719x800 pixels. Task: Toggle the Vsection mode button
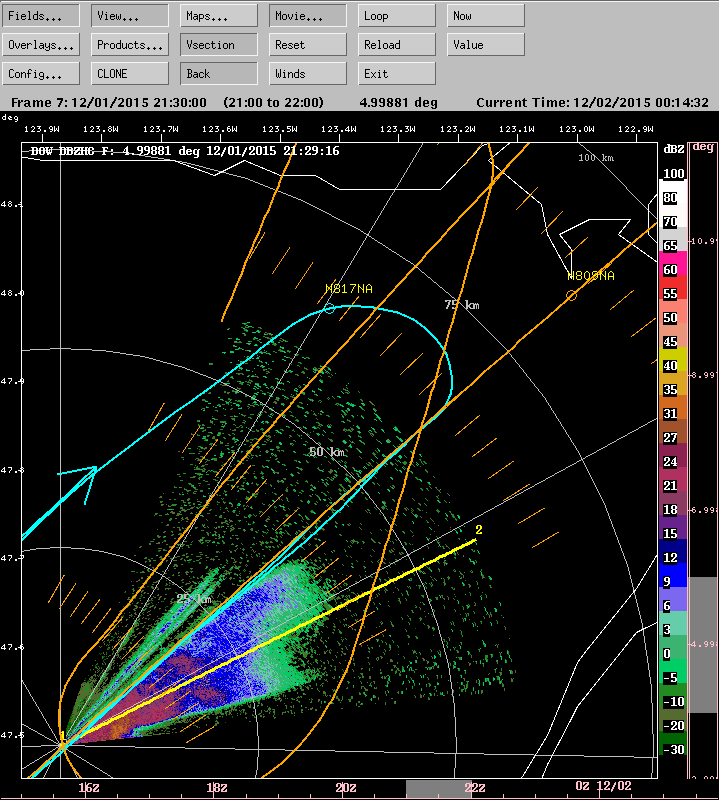pyautogui.click(x=219, y=45)
